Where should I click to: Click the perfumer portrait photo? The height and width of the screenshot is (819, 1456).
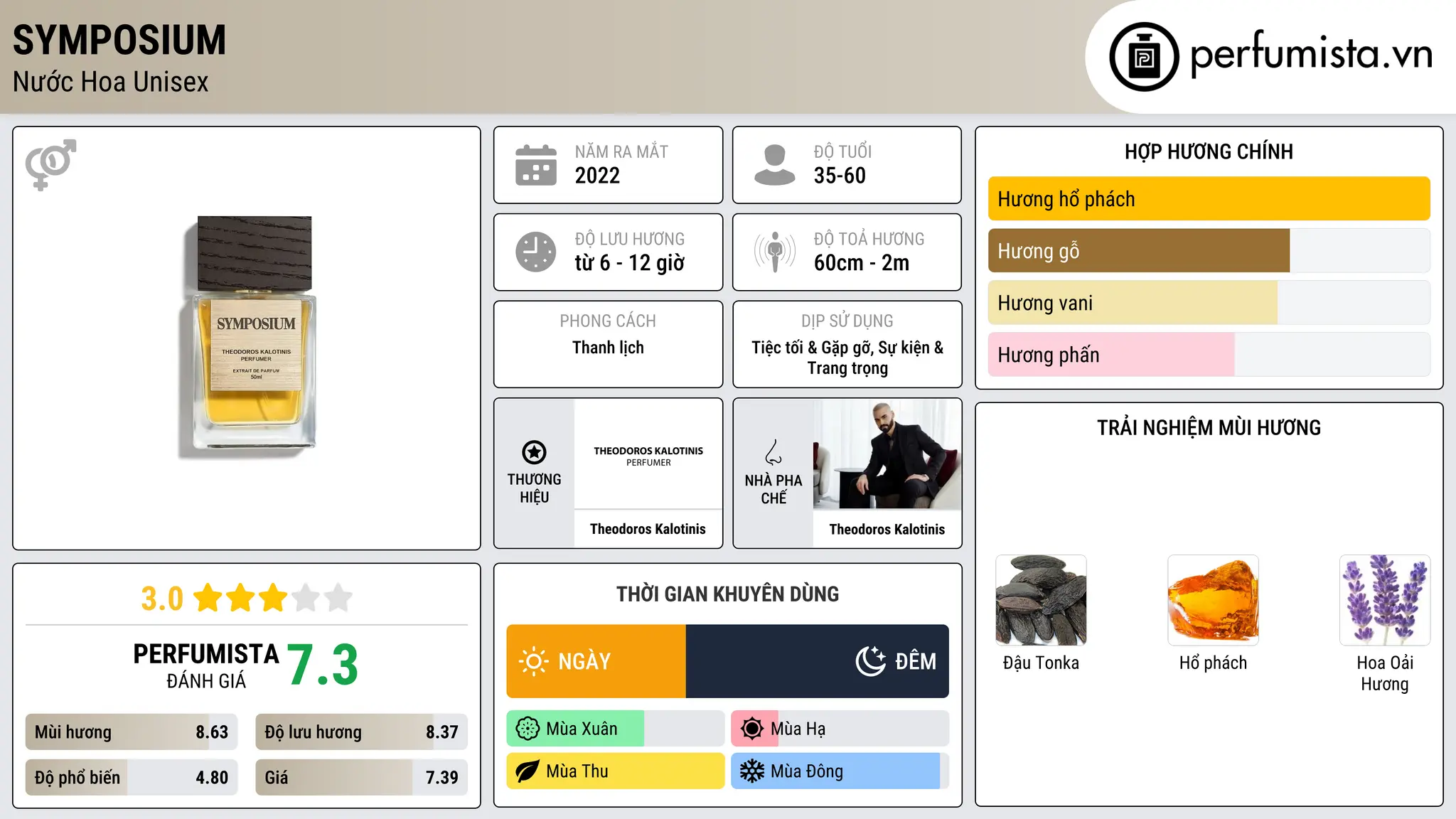(x=887, y=454)
